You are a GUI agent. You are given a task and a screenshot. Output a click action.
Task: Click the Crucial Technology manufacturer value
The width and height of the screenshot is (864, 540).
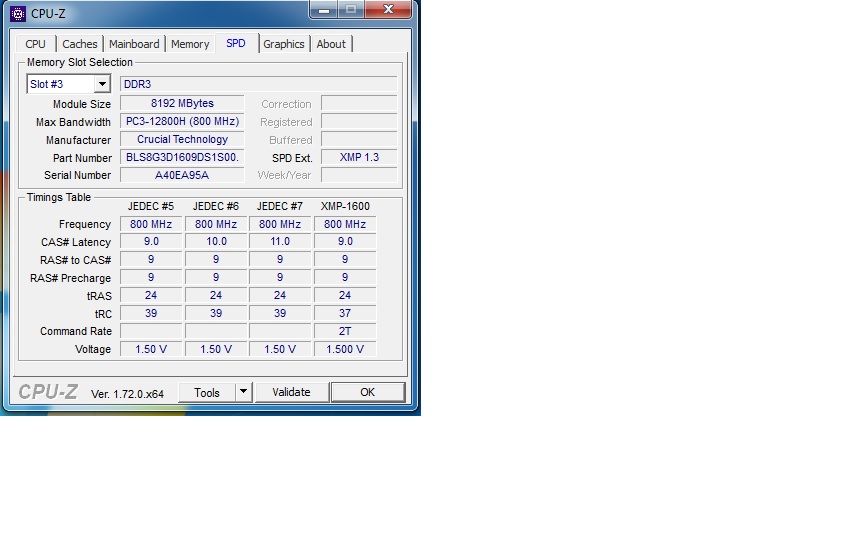point(182,139)
